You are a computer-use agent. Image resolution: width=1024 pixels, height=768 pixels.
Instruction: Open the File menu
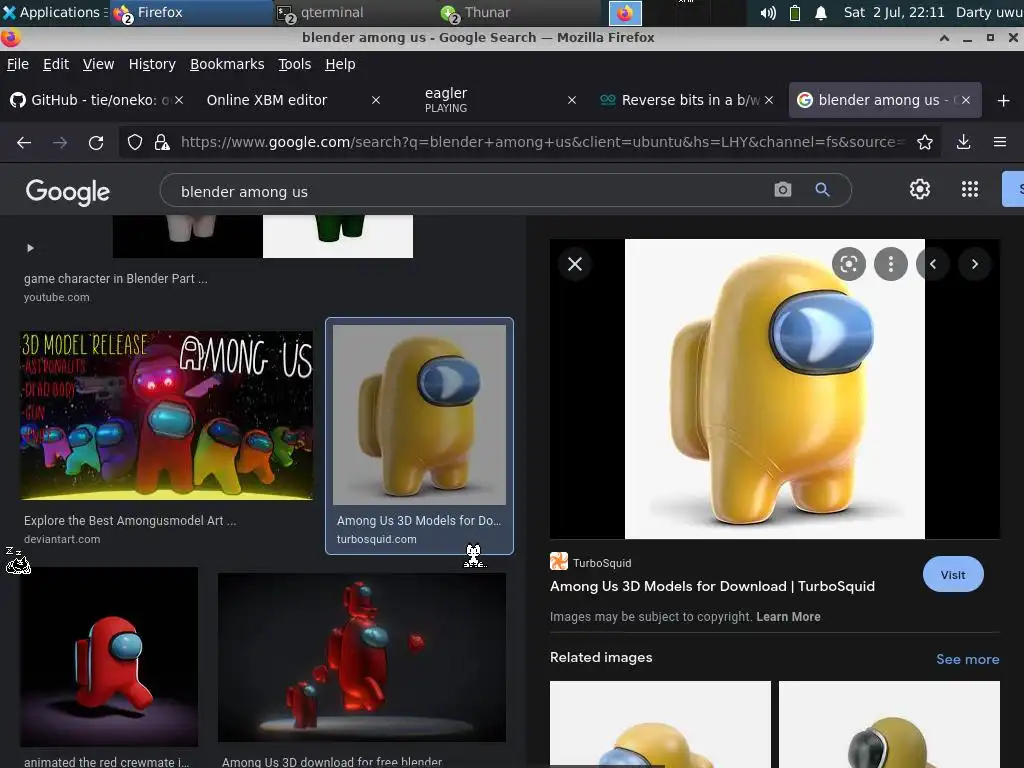[18, 64]
